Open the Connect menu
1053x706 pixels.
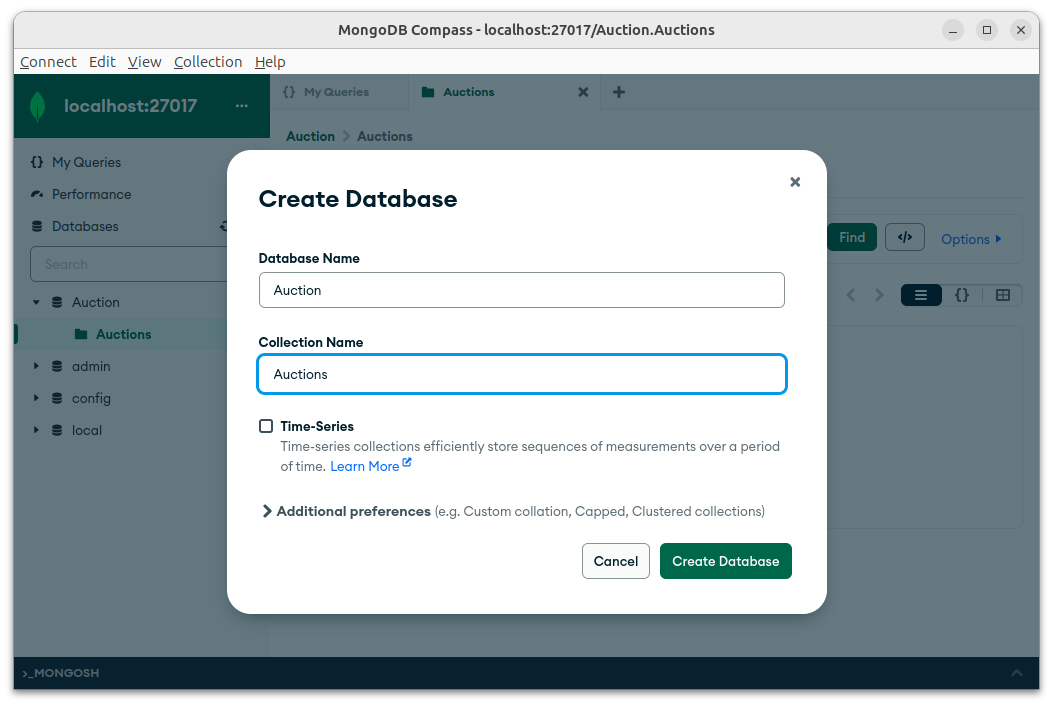point(48,62)
